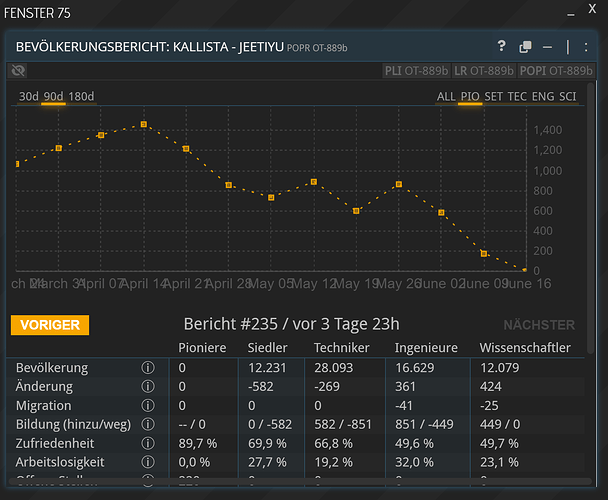
Task: Select the 90d time range
Action: [x=53, y=96]
